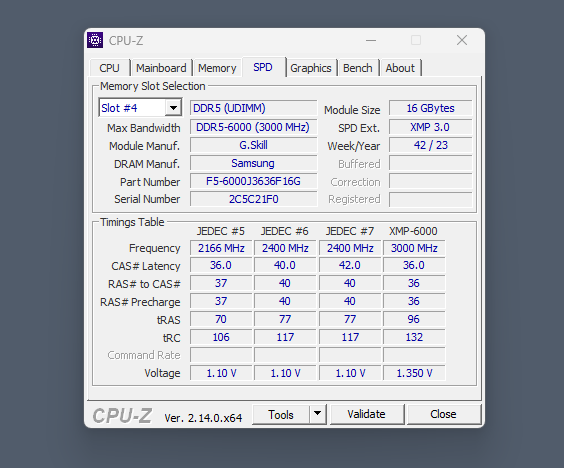Click the Tools button

coord(281,414)
